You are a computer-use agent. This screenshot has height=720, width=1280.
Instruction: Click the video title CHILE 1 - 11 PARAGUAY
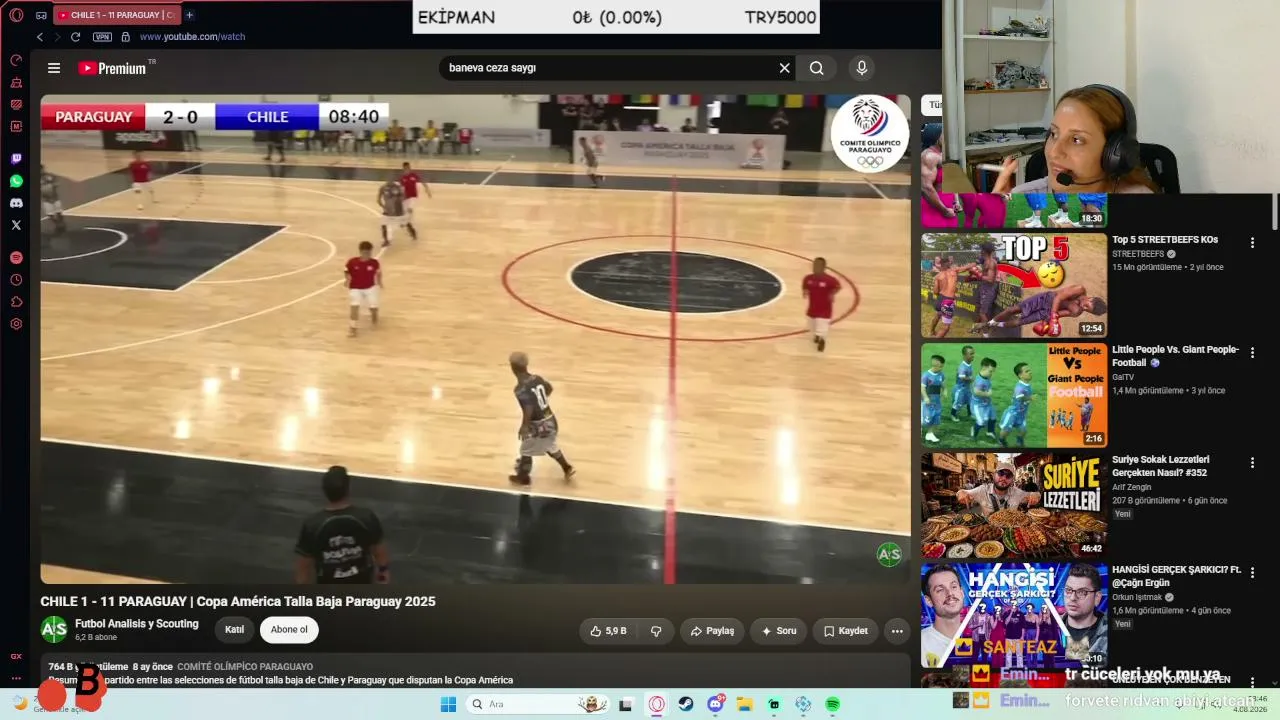(238, 601)
